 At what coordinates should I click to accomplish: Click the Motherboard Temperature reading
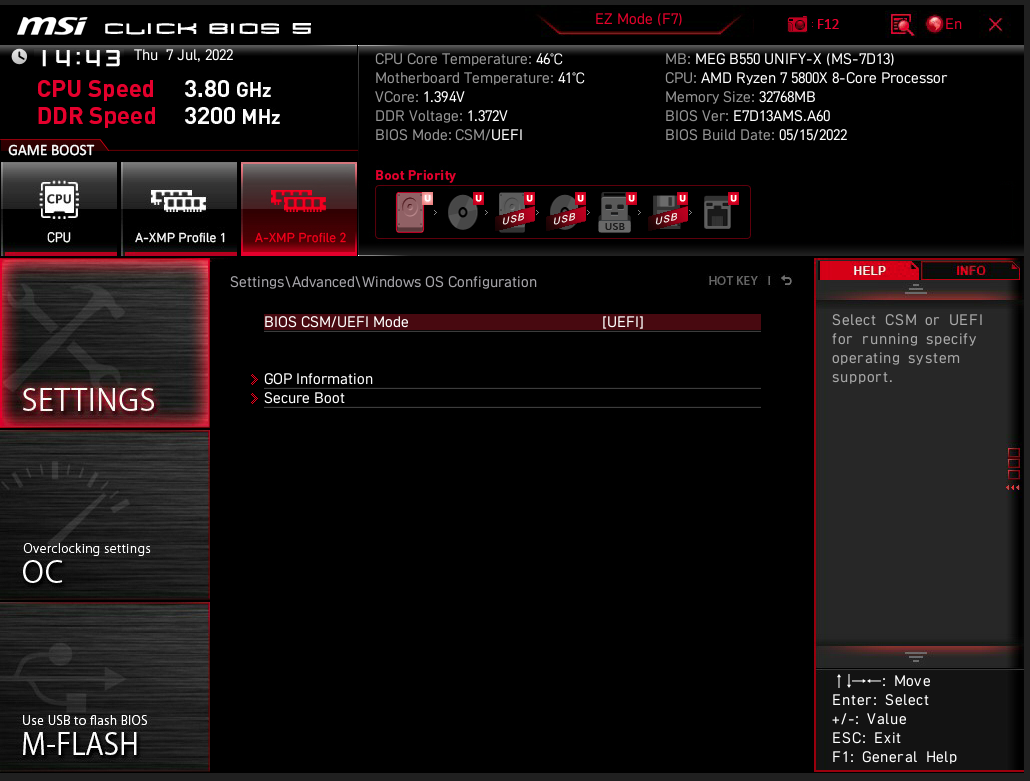pyautogui.click(x=480, y=78)
